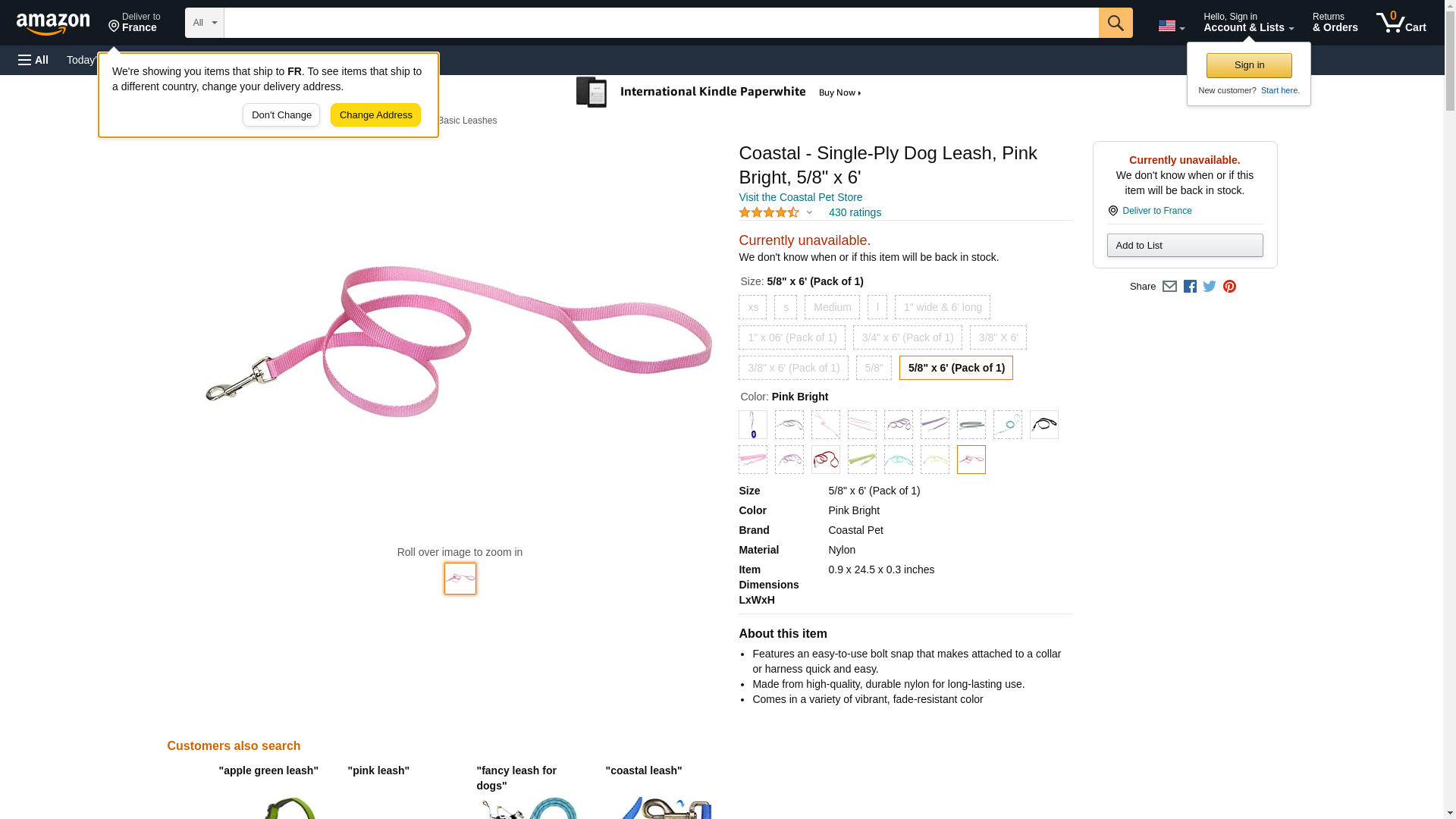
Task: Open the All hamburger menu
Action: click(x=33, y=60)
